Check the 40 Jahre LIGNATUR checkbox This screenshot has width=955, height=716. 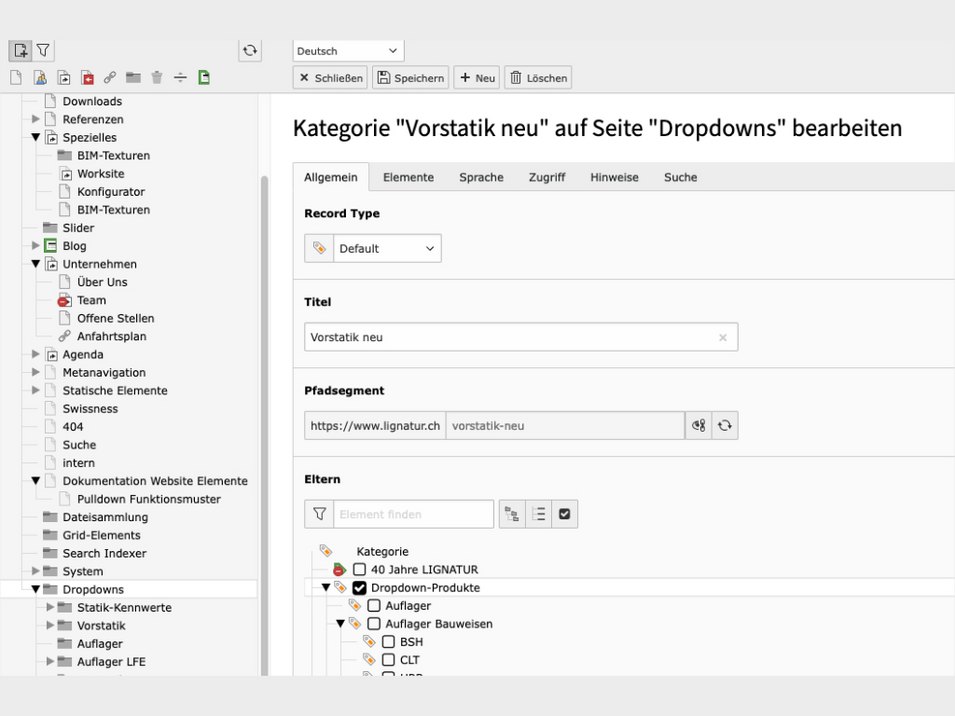click(360, 570)
